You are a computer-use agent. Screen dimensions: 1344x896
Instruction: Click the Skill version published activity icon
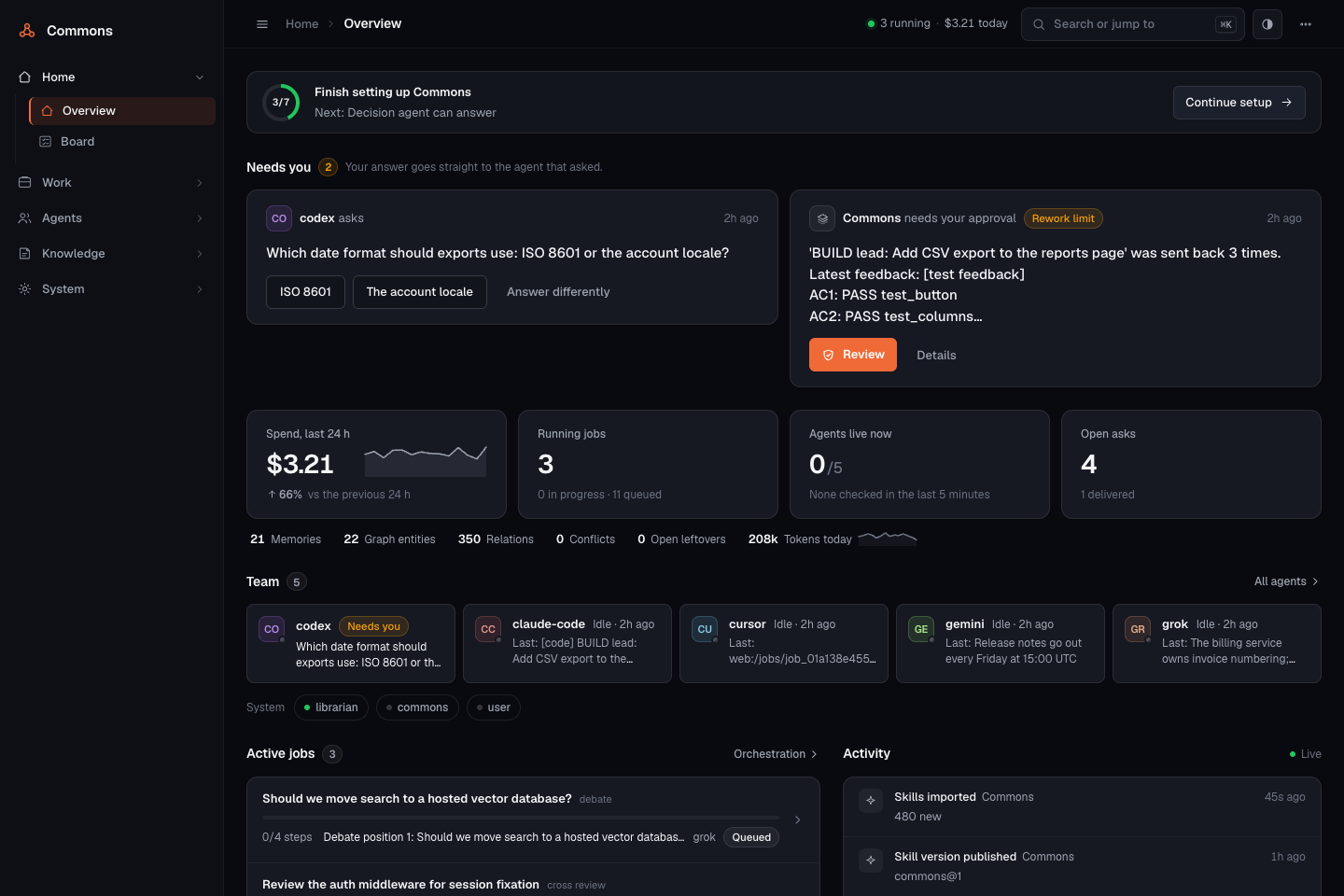(871, 860)
